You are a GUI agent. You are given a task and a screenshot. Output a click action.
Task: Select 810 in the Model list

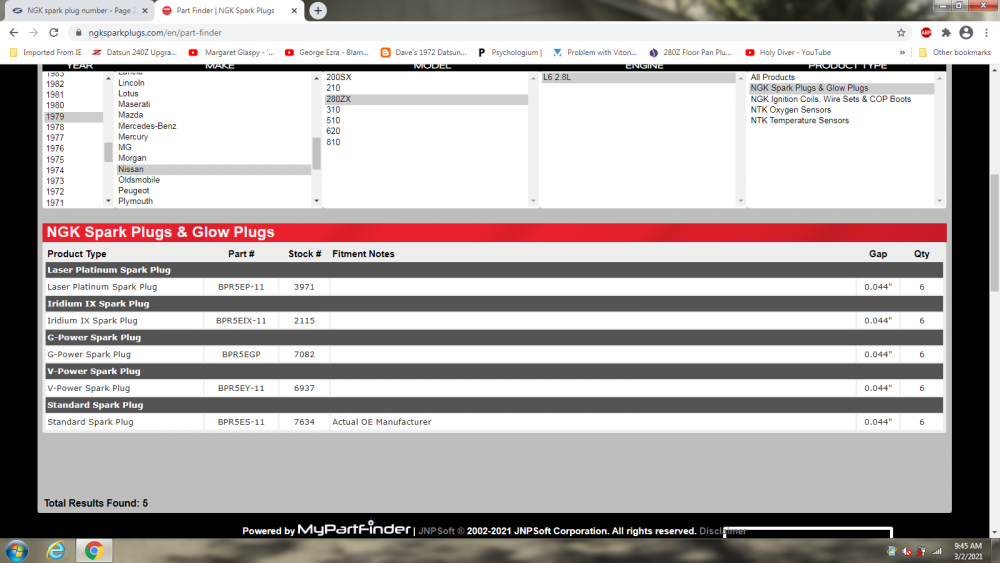point(333,142)
